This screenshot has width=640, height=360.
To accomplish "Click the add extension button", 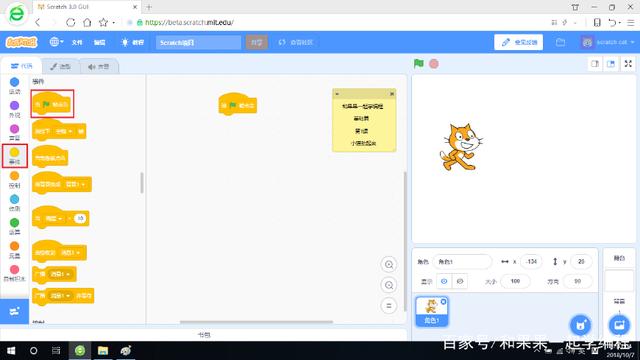I will [14, 311].
